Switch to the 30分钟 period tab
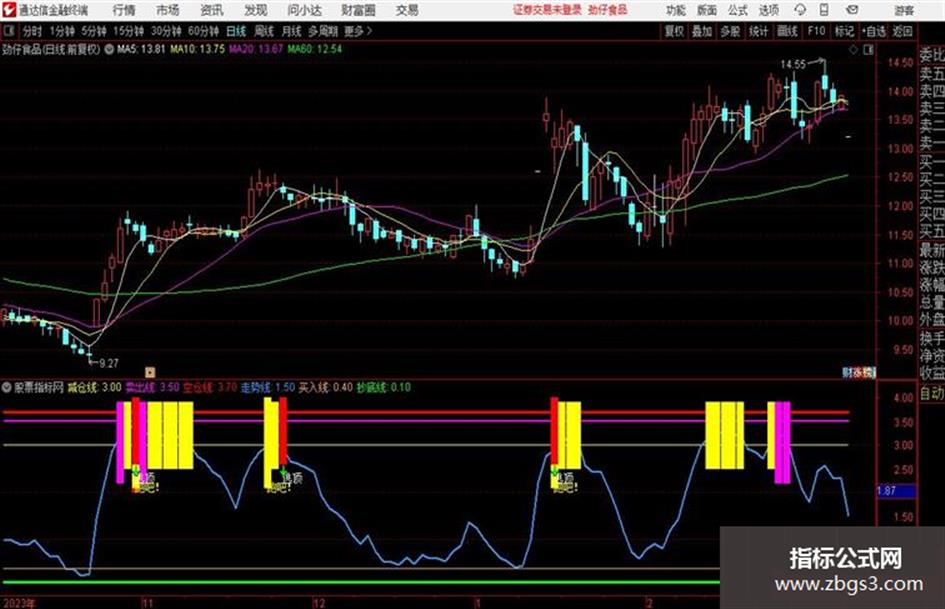The width and height of the screenshot is (945, 609). click(x=166, y=31)
